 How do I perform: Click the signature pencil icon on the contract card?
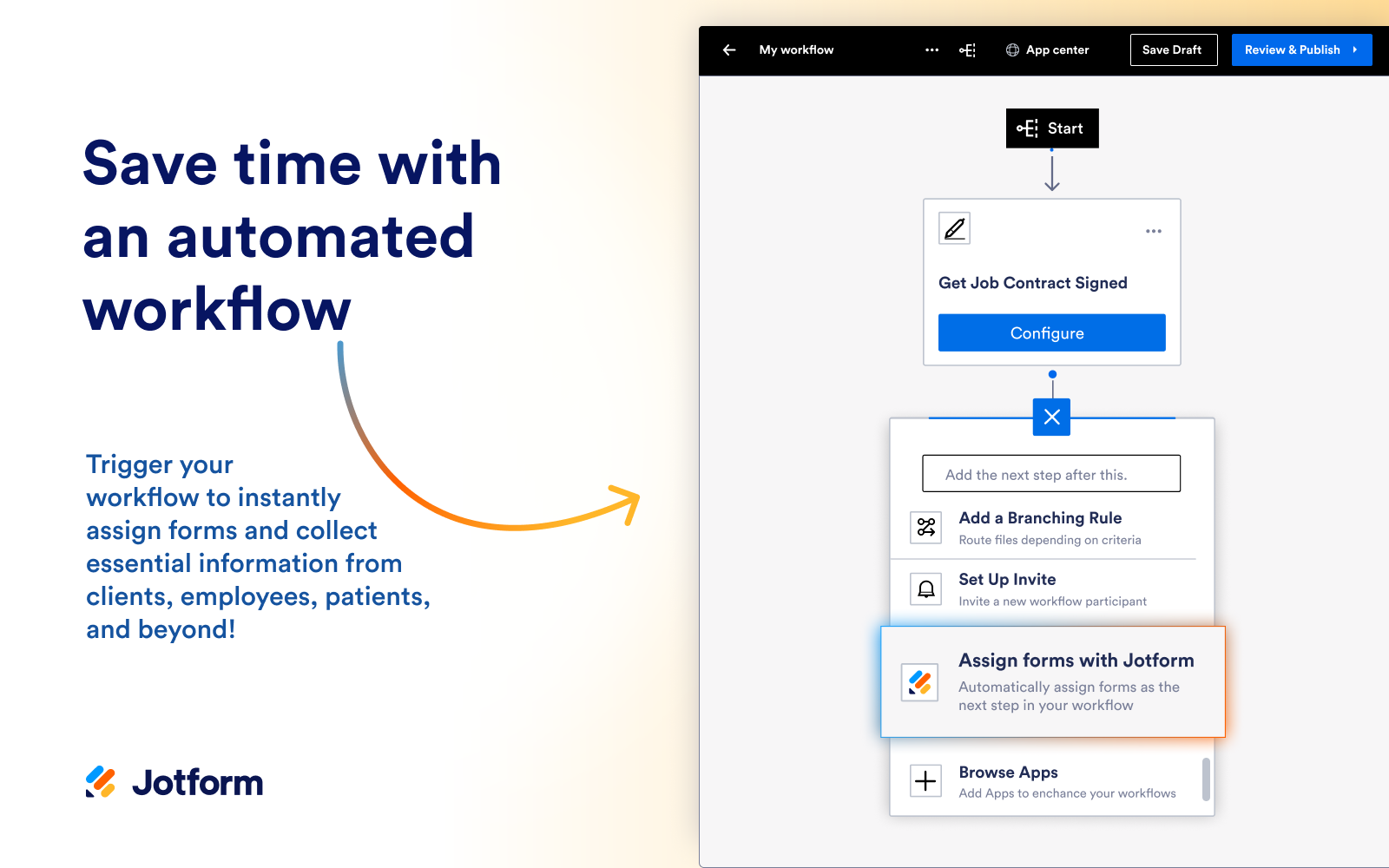(953, 228)
